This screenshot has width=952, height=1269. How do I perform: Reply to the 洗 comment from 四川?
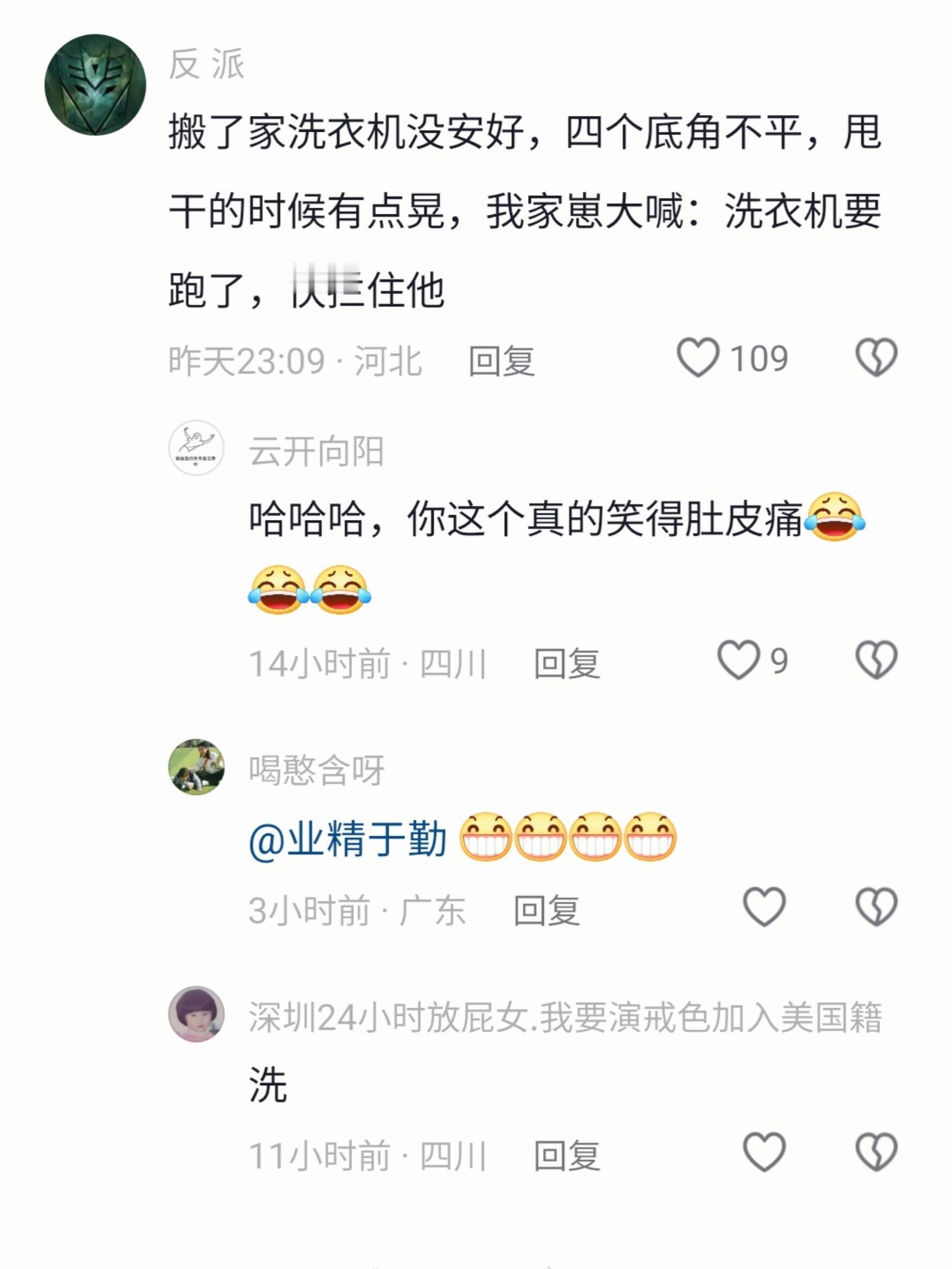click(x=567, y=1156)
